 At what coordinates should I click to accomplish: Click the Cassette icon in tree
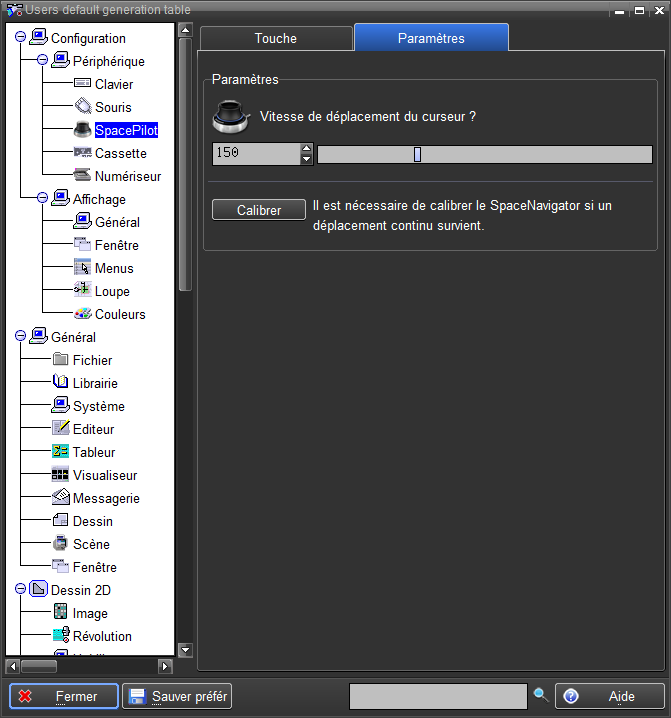point(83,153)
